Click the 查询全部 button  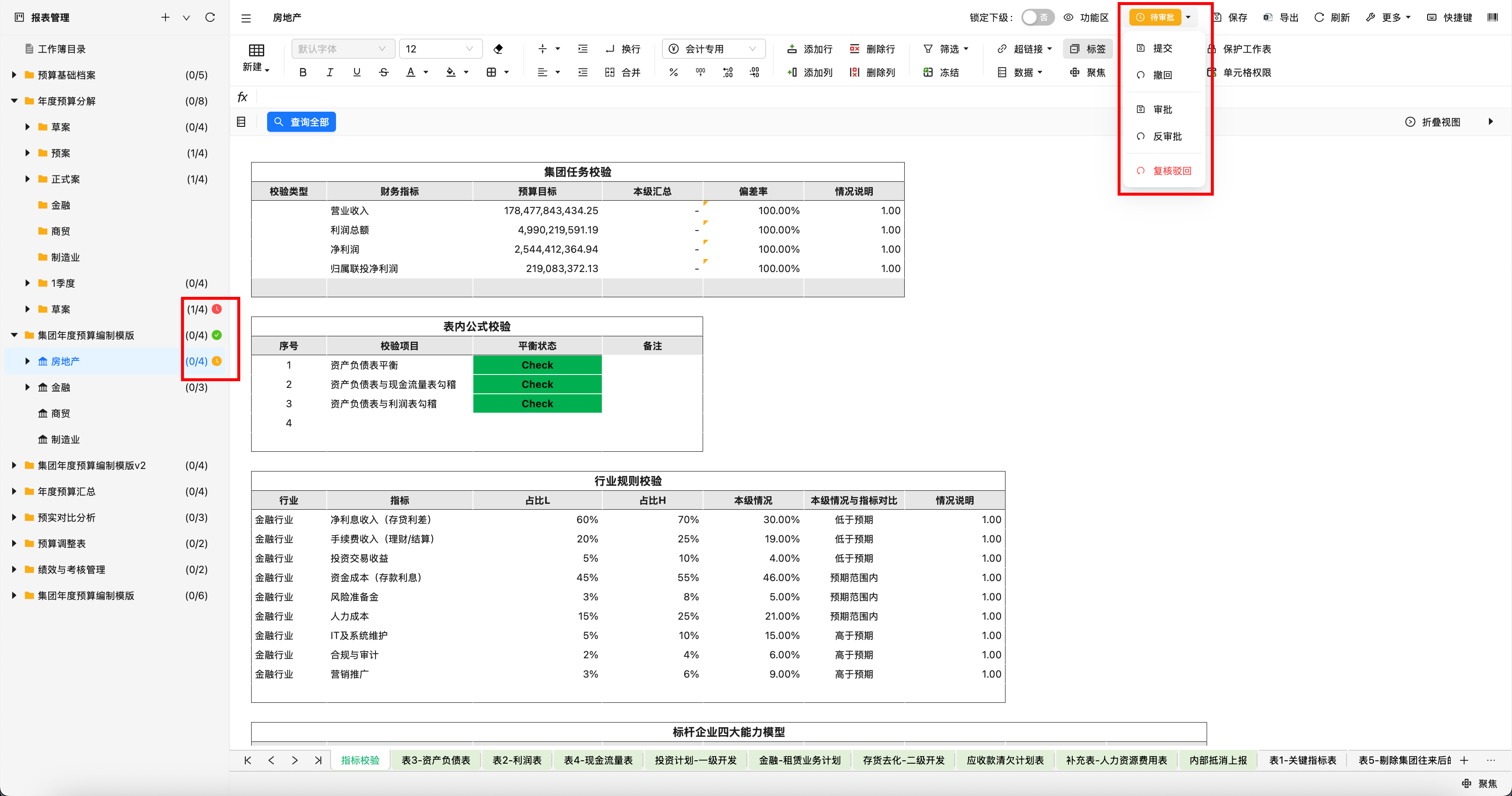(x=302, y=122)
